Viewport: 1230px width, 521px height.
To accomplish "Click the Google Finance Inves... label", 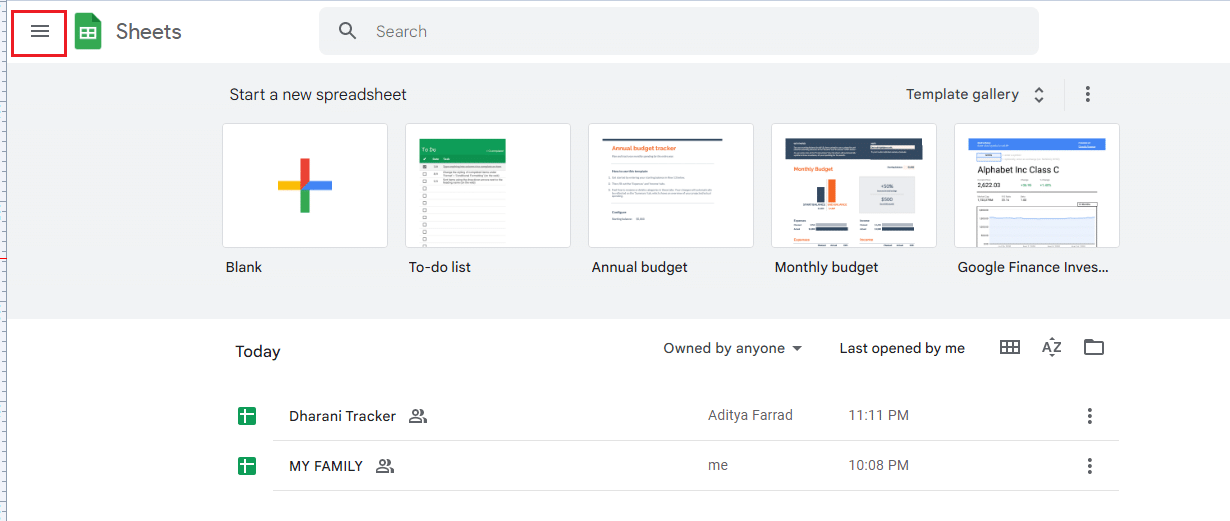I will [1033, 267].
